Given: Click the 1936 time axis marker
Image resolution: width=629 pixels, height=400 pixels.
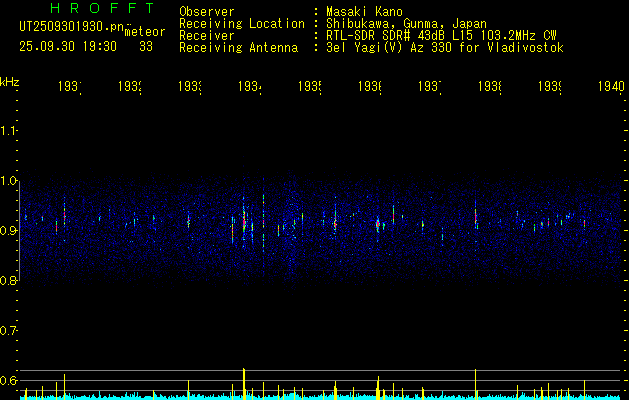Looking at the screenshot, I should pos(370,86).
